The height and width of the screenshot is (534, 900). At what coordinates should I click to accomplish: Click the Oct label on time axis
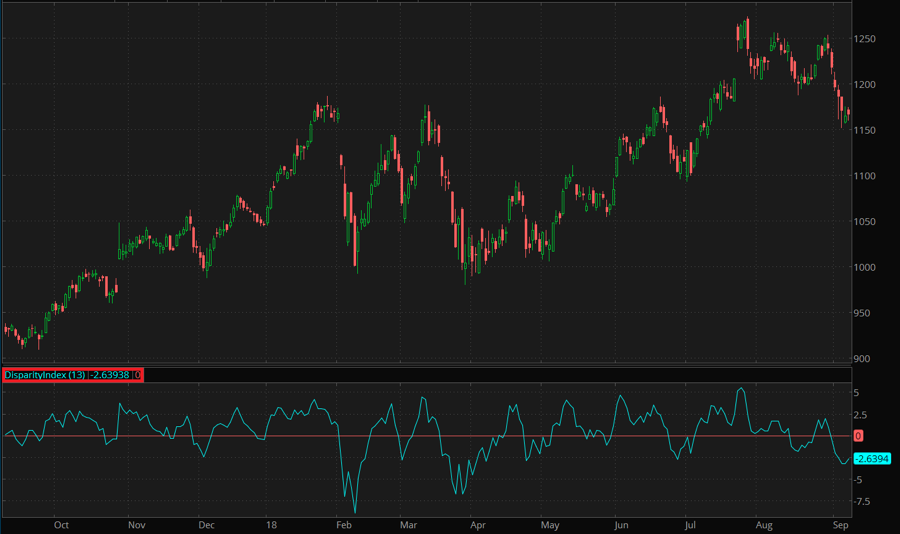pos(61,524)
